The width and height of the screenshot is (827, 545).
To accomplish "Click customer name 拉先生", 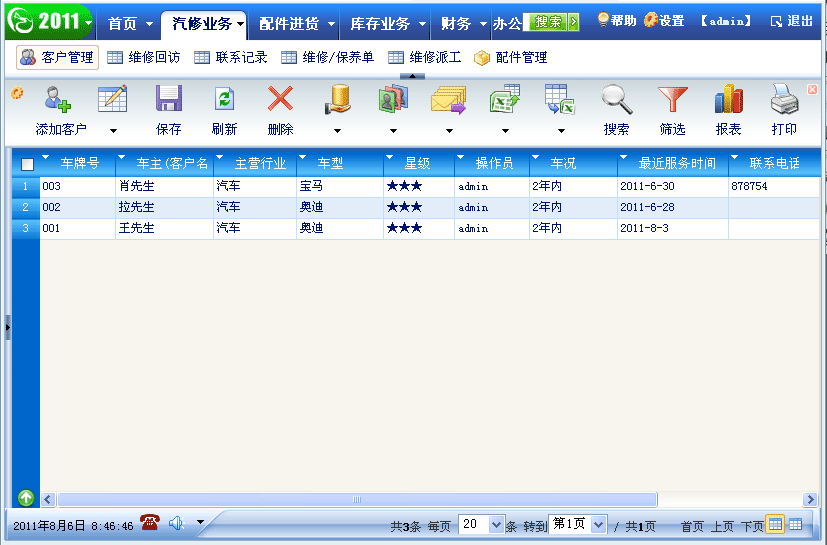I will pyautogui.click(x=137, y=207).
